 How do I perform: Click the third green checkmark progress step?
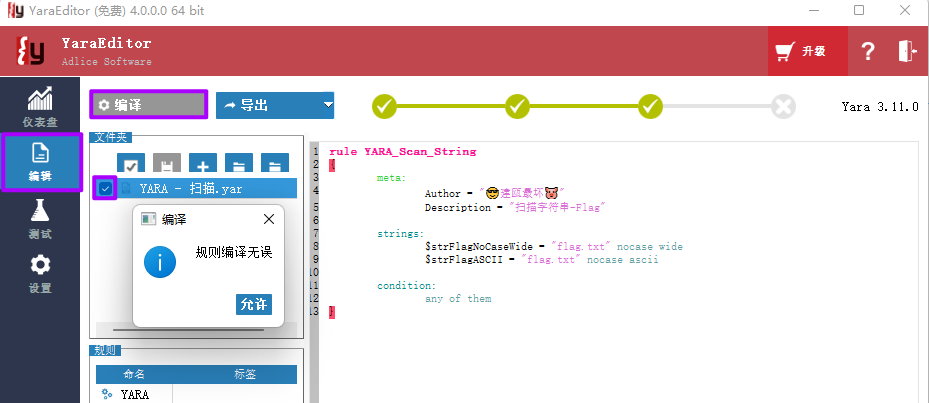point(651,107)
